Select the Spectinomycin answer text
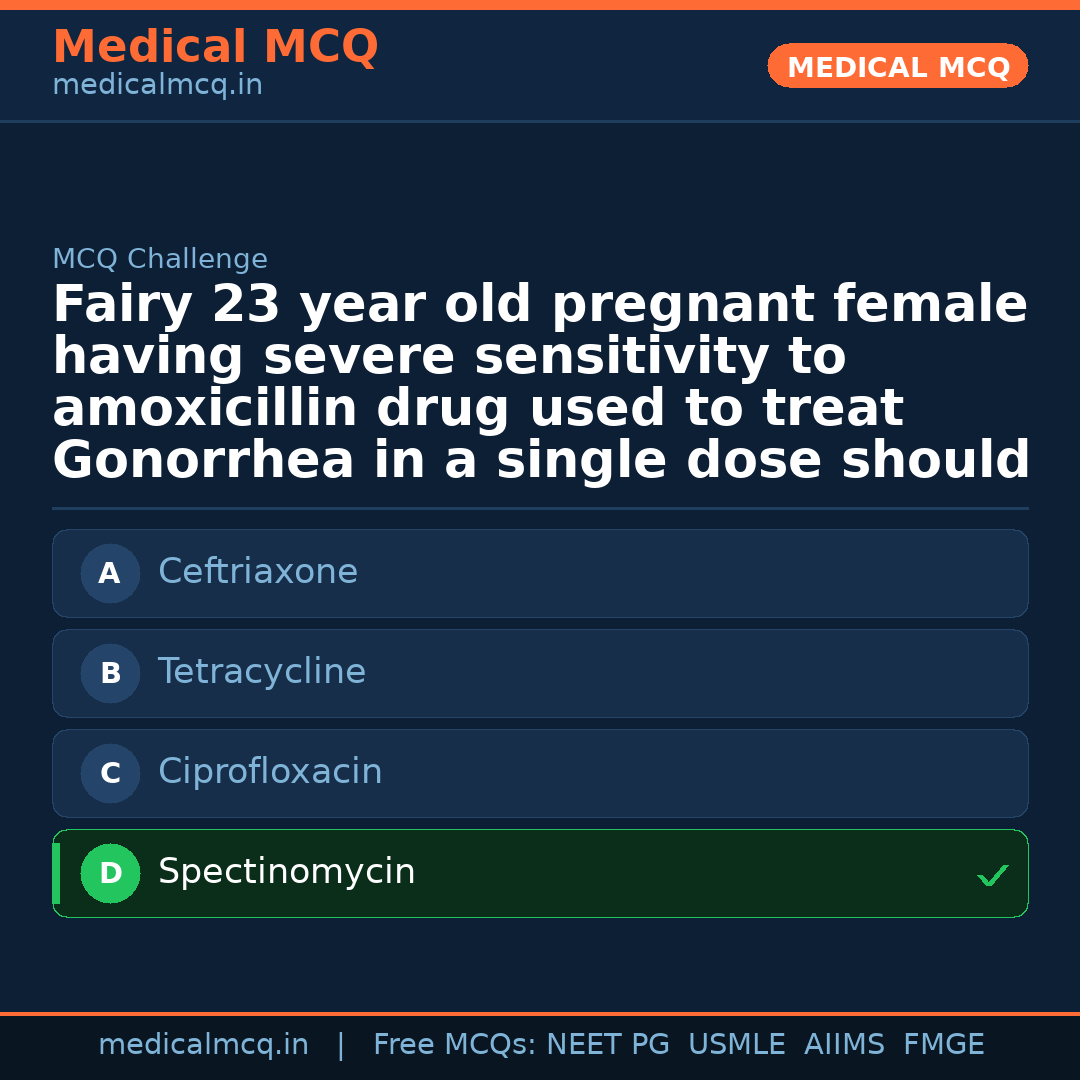1080x1080 pixels. tap(286, 872)
